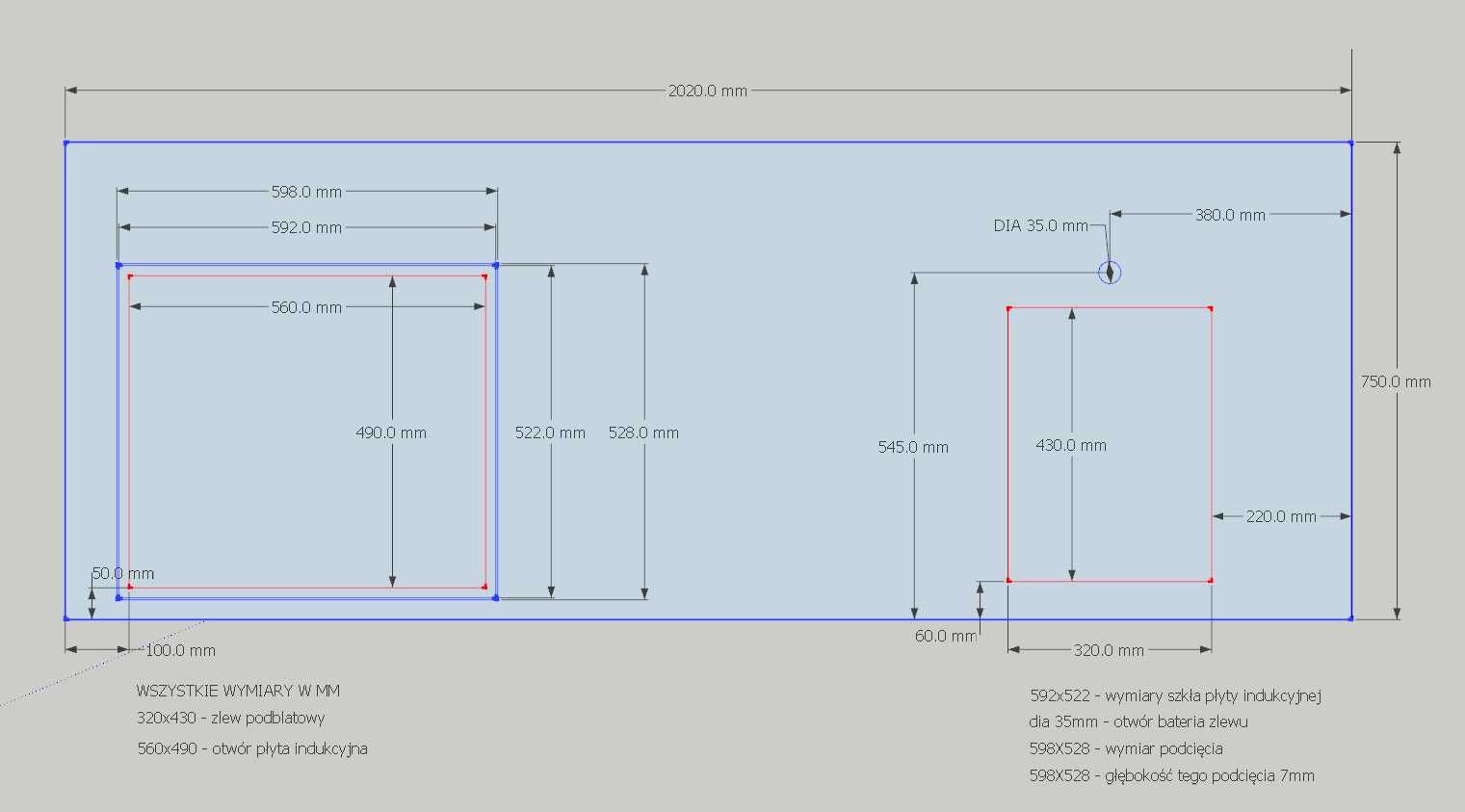Image resolution: width=1465 pixels, height=812 pixels.
Task: Click the WSZYSTKIE WYMIARY W MM note
Action: coord(238,691)
